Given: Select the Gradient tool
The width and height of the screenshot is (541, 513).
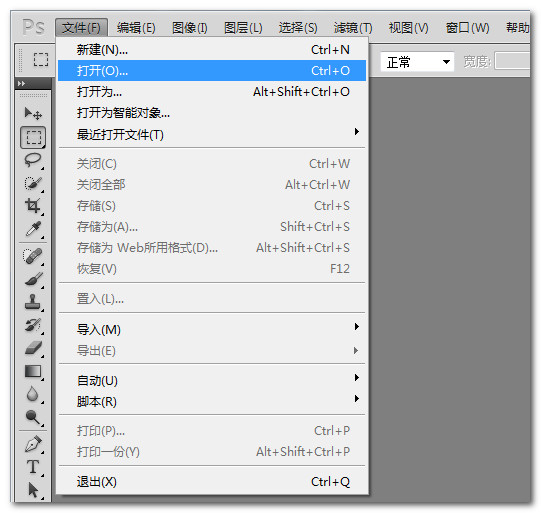Looking at the screenshot, I should point(33,371).
